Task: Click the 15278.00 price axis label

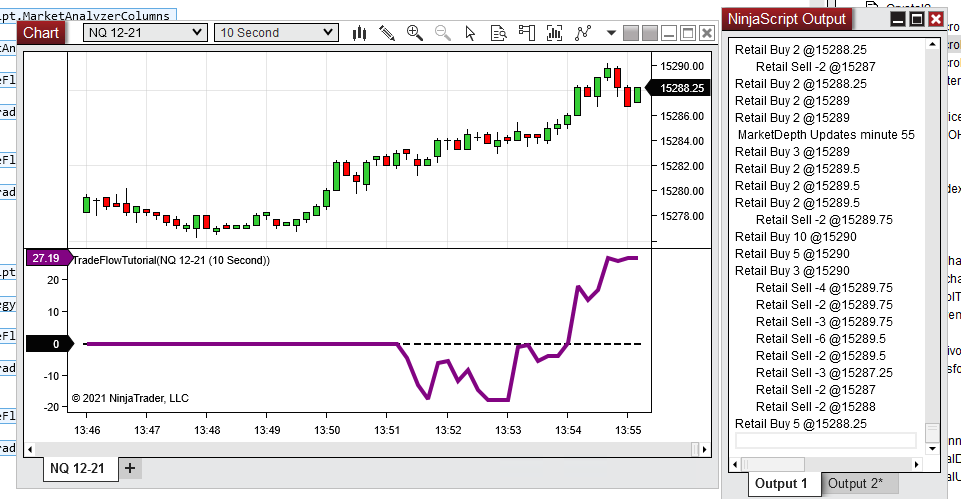Action: [682, 216]
